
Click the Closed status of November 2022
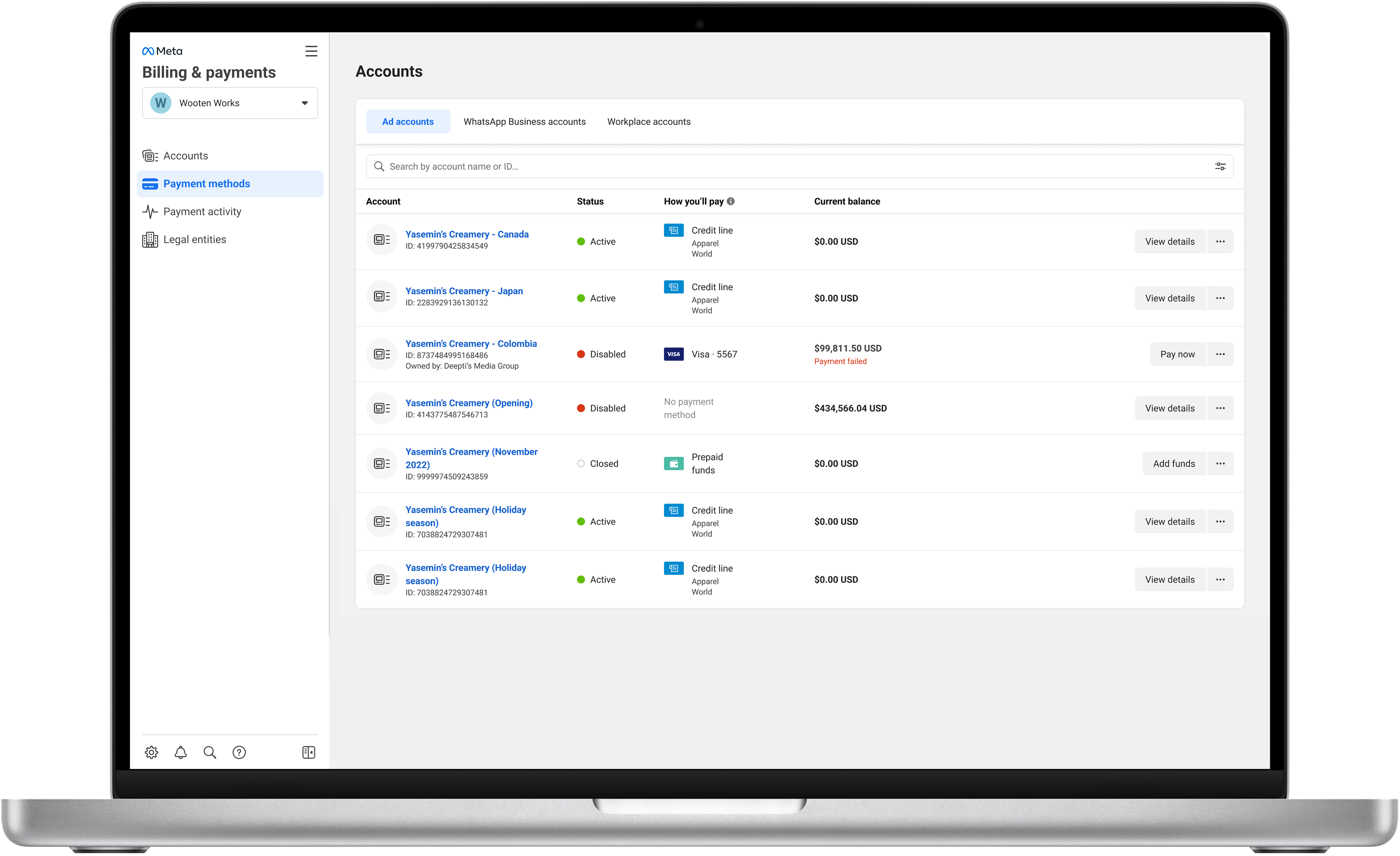(x=598, y=464)
